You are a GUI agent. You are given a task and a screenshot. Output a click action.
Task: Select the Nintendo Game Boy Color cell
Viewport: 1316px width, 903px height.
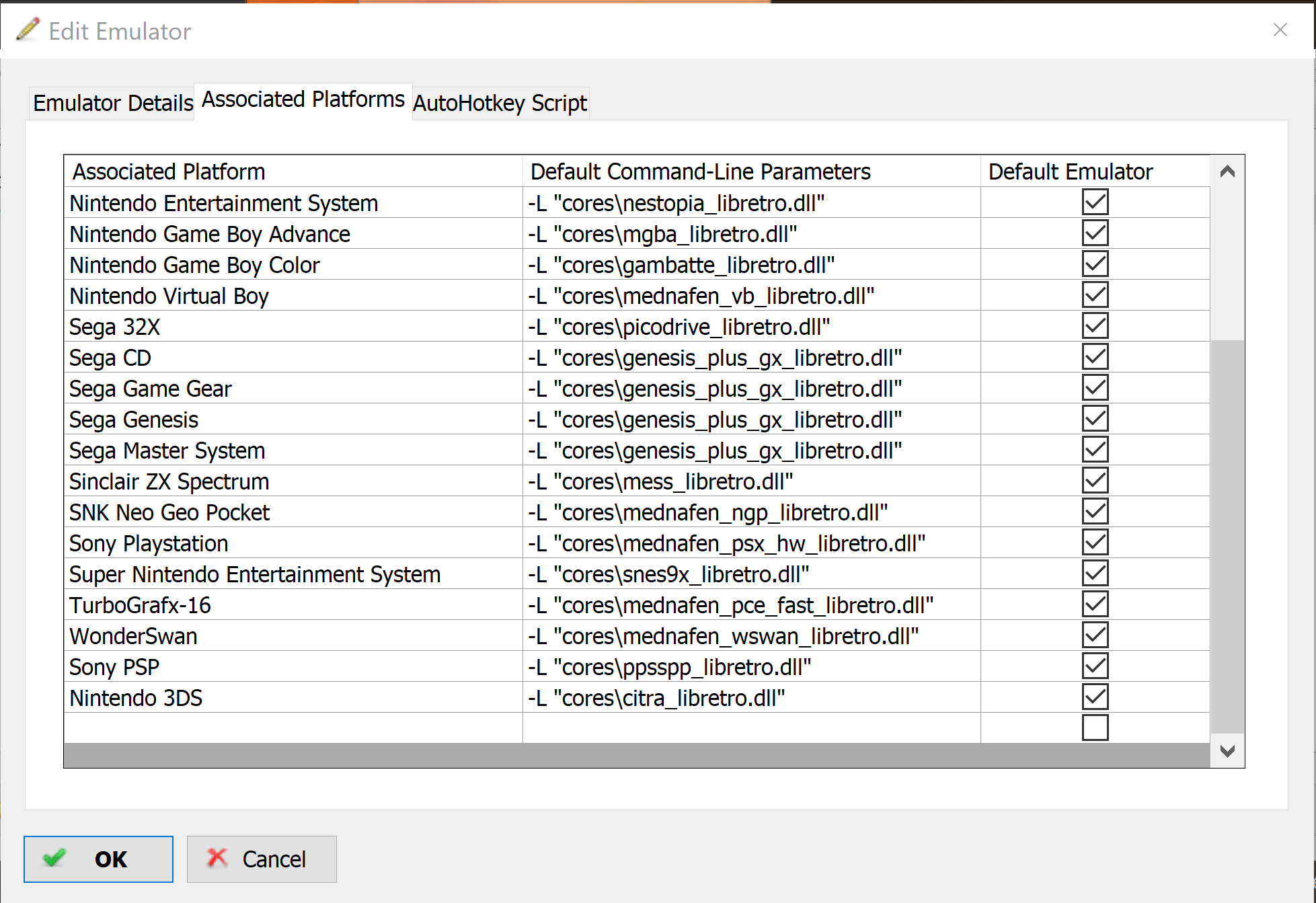[x=293, y=264]
